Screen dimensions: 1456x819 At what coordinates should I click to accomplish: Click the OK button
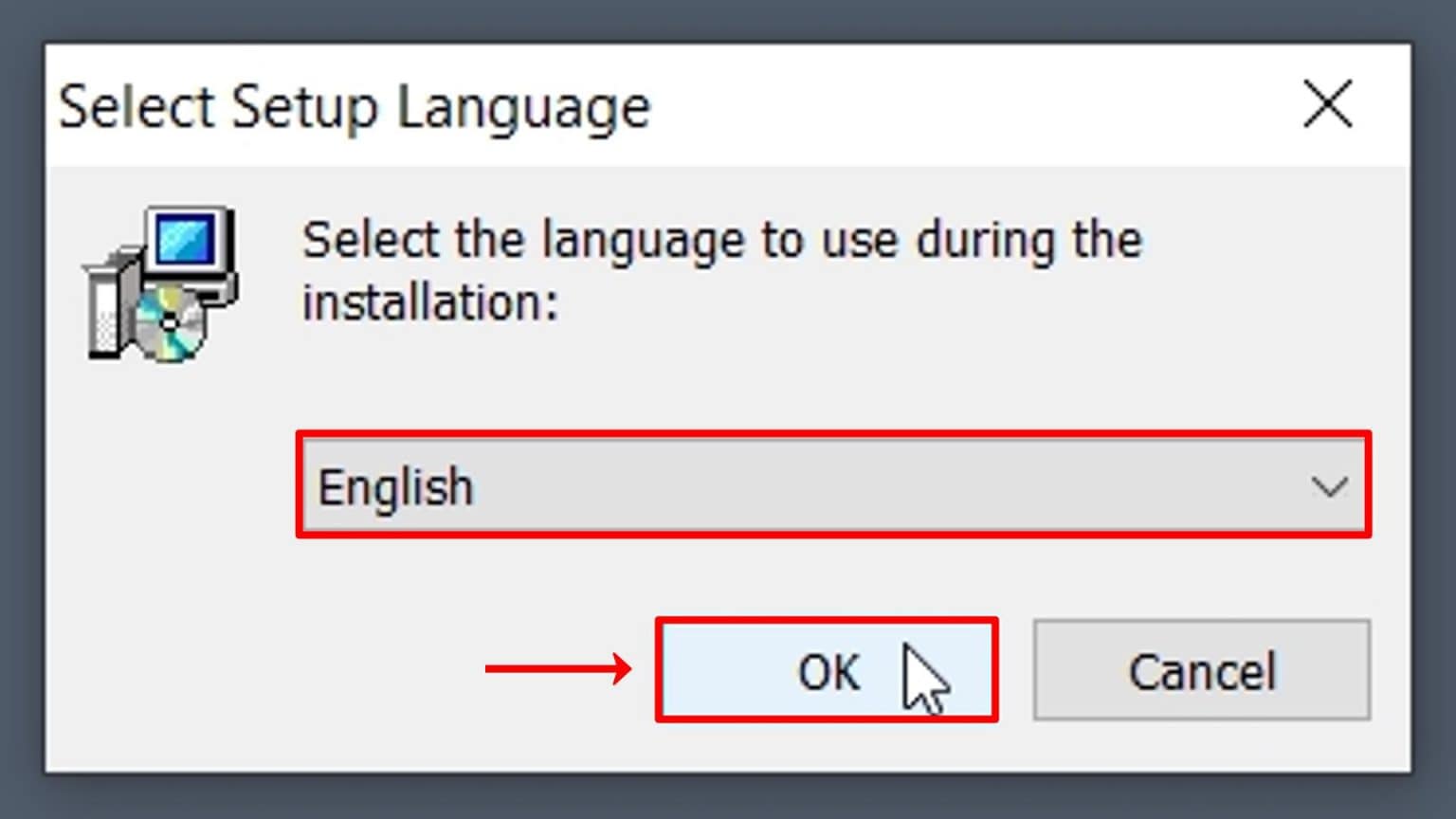coord(826,670)
